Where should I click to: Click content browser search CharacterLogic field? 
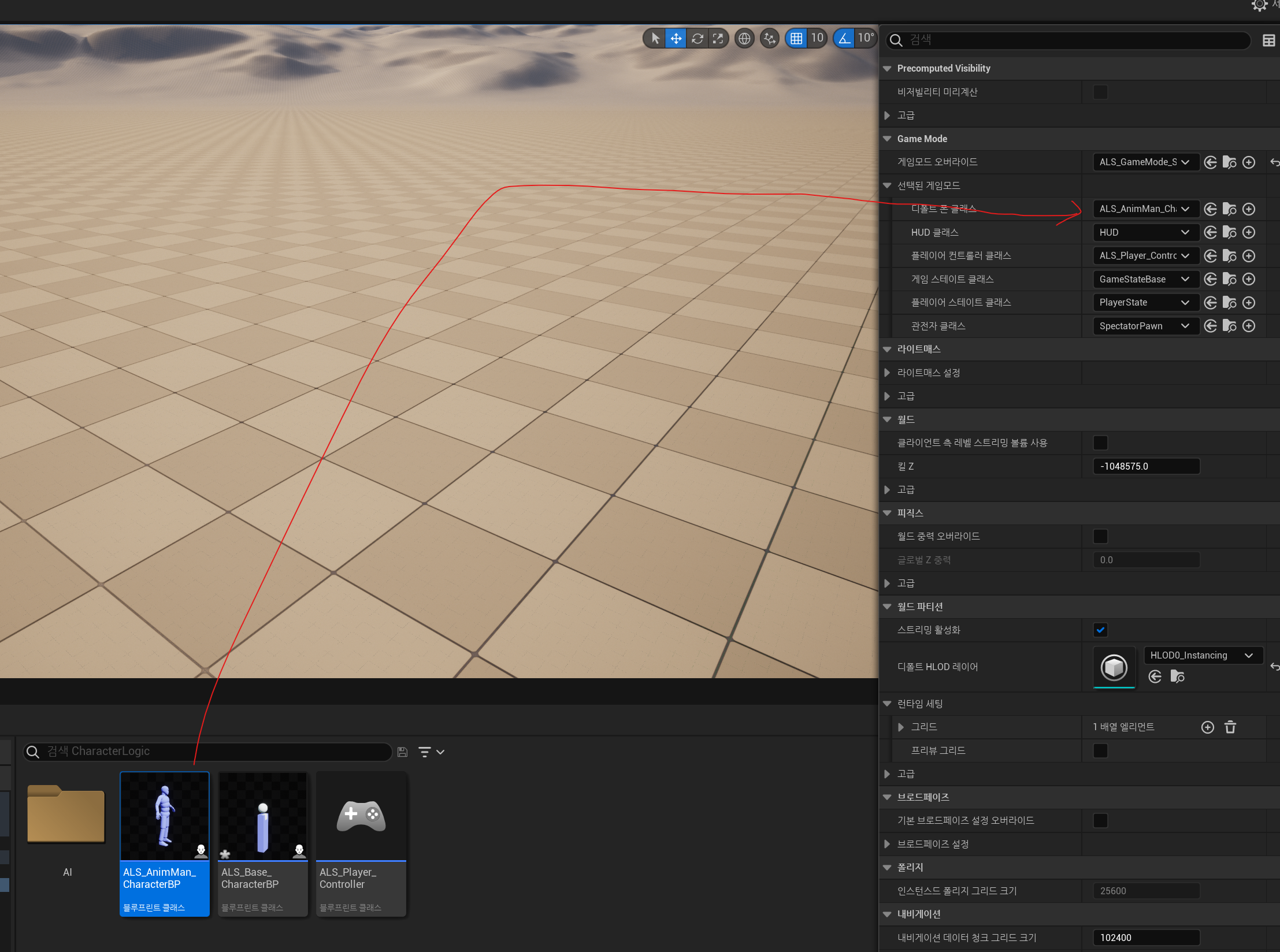[x=207, y=752]
